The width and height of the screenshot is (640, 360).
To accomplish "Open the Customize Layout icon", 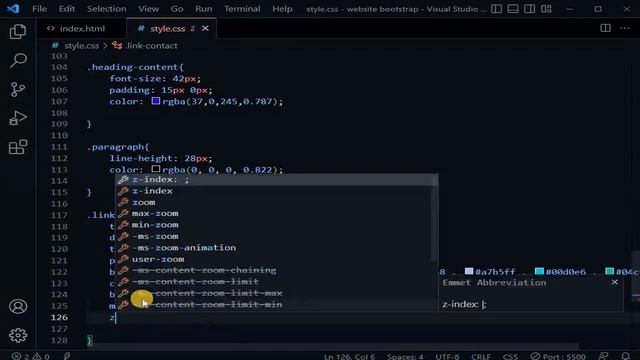I will 546,9.
